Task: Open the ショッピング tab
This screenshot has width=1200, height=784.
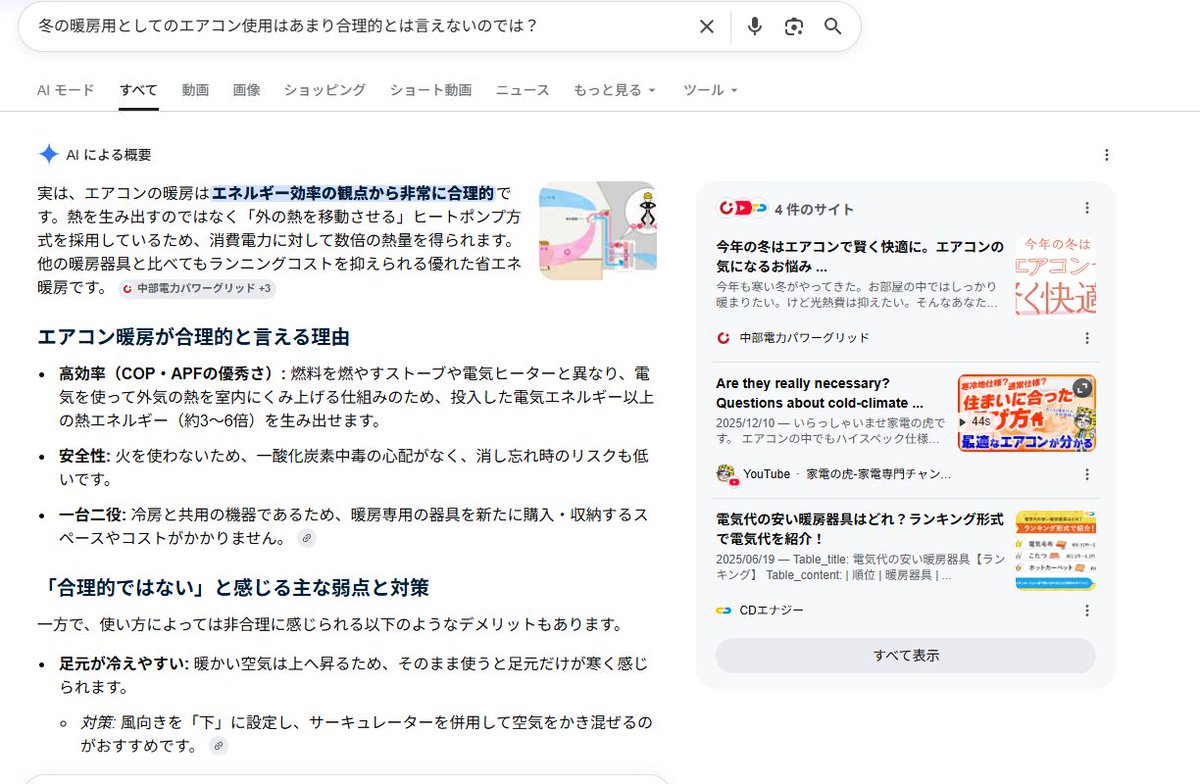Action: click(x=325, y=90)
